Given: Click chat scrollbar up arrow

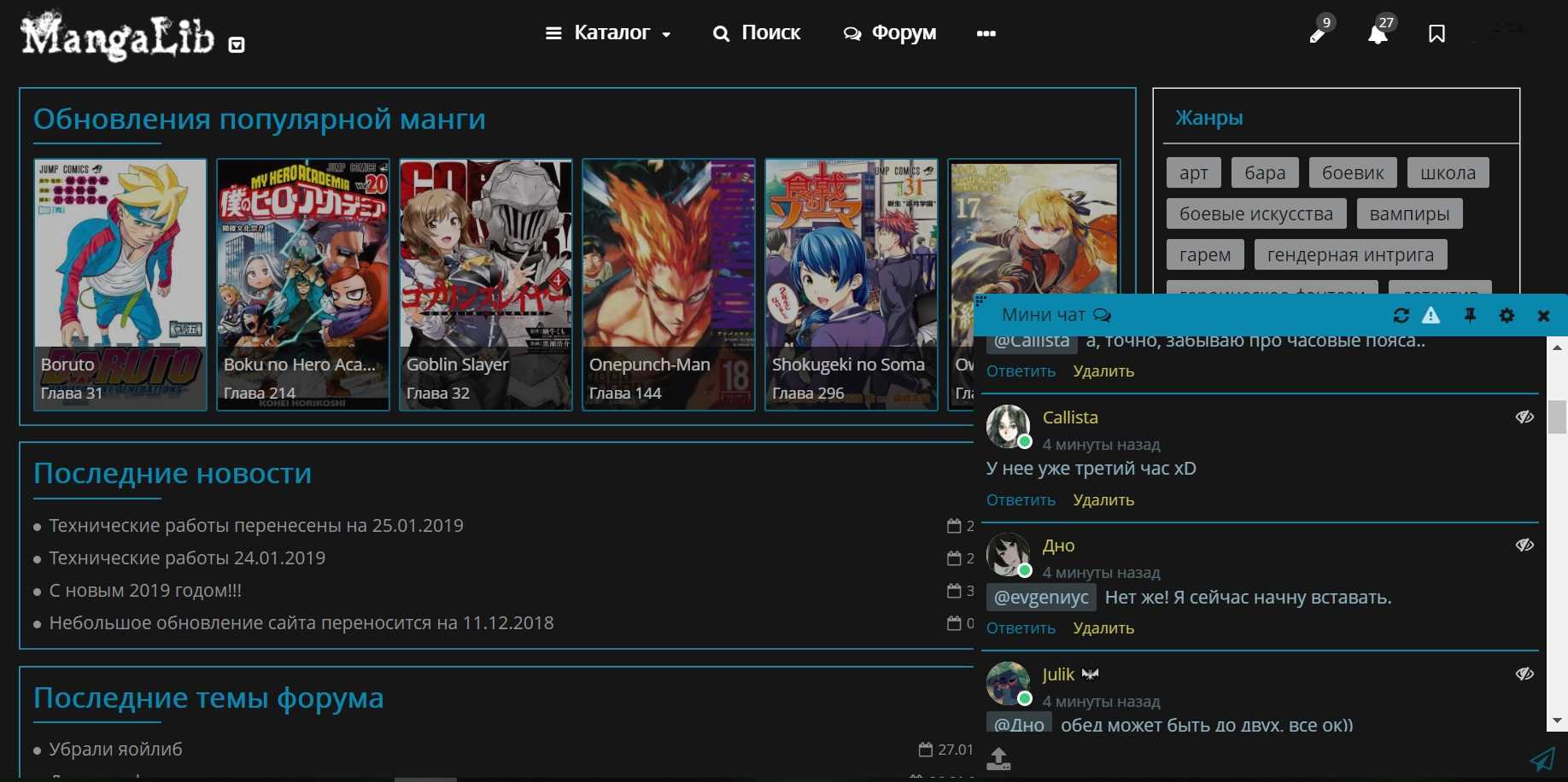Looking at the screenshot, I should (x=1557, y=347).
